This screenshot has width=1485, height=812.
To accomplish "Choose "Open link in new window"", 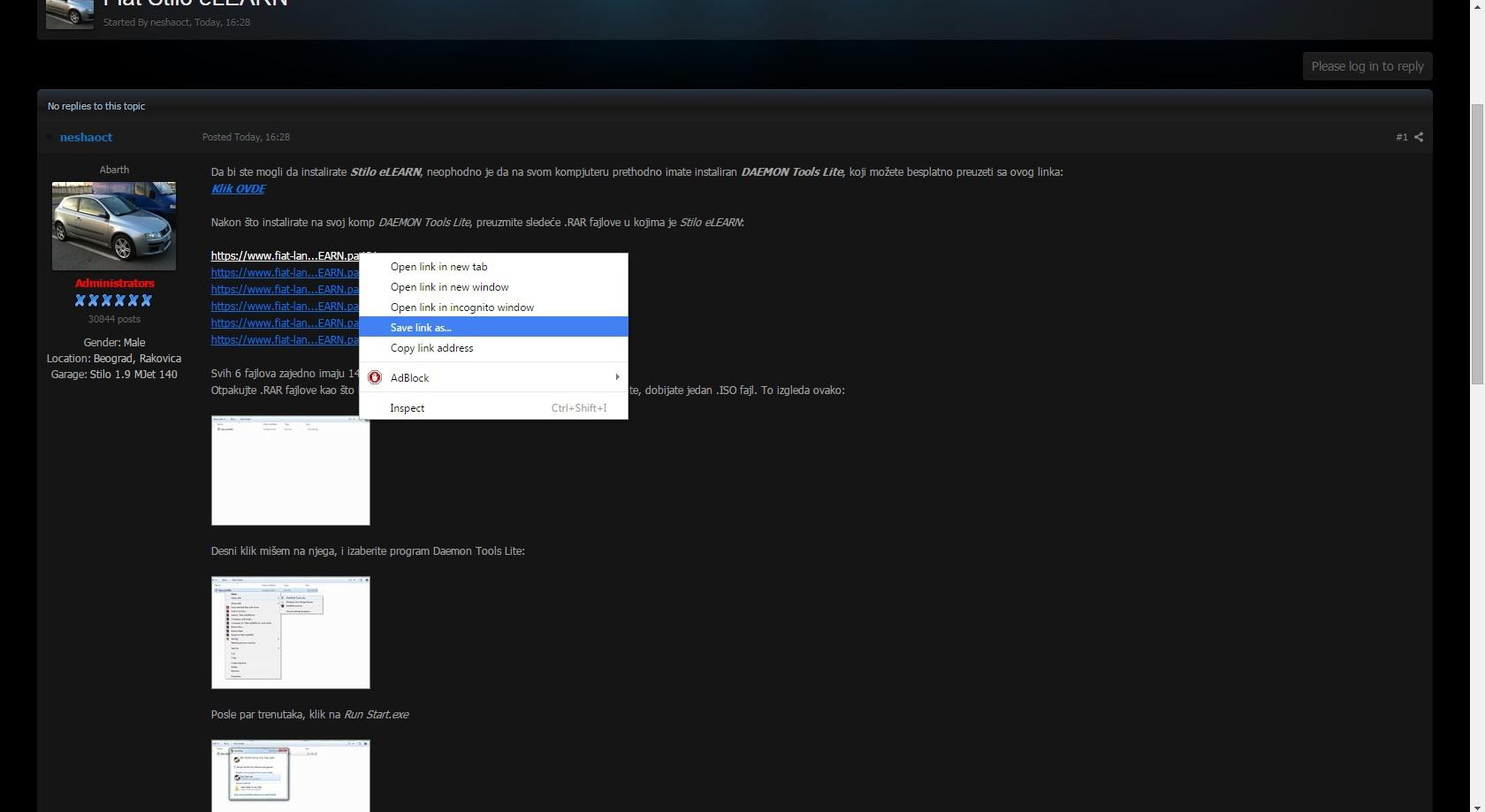I will coord(493,286).
